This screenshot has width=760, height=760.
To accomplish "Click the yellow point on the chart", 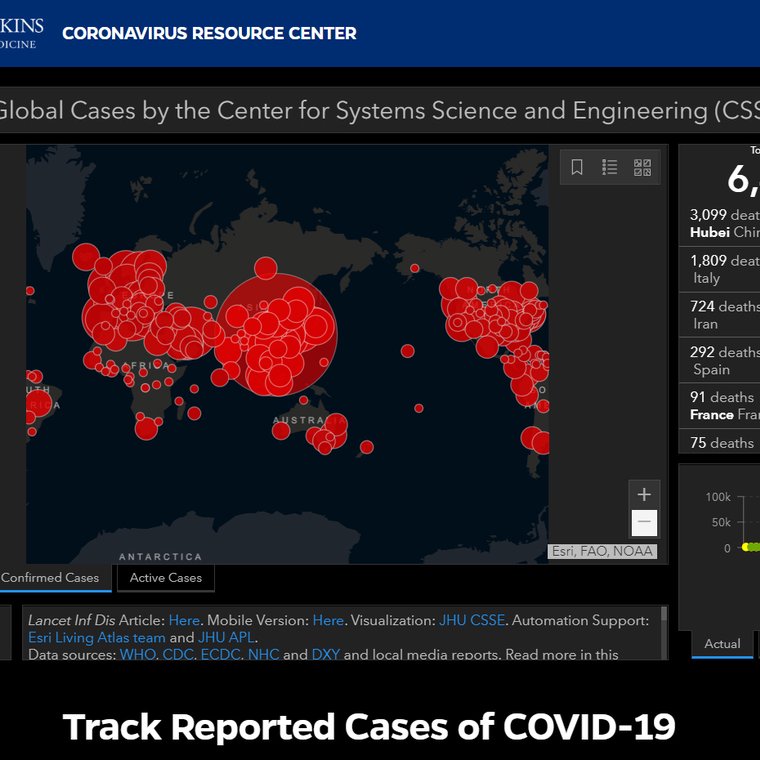I will pos(745,547).
